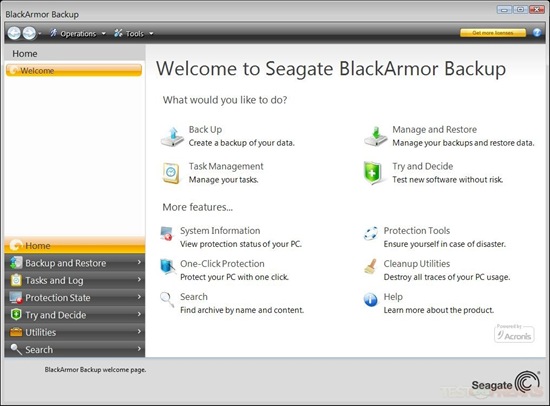The image size is (550, 406).
Task: Expand the Backup and Restore chevron
Action: [139, 262]
